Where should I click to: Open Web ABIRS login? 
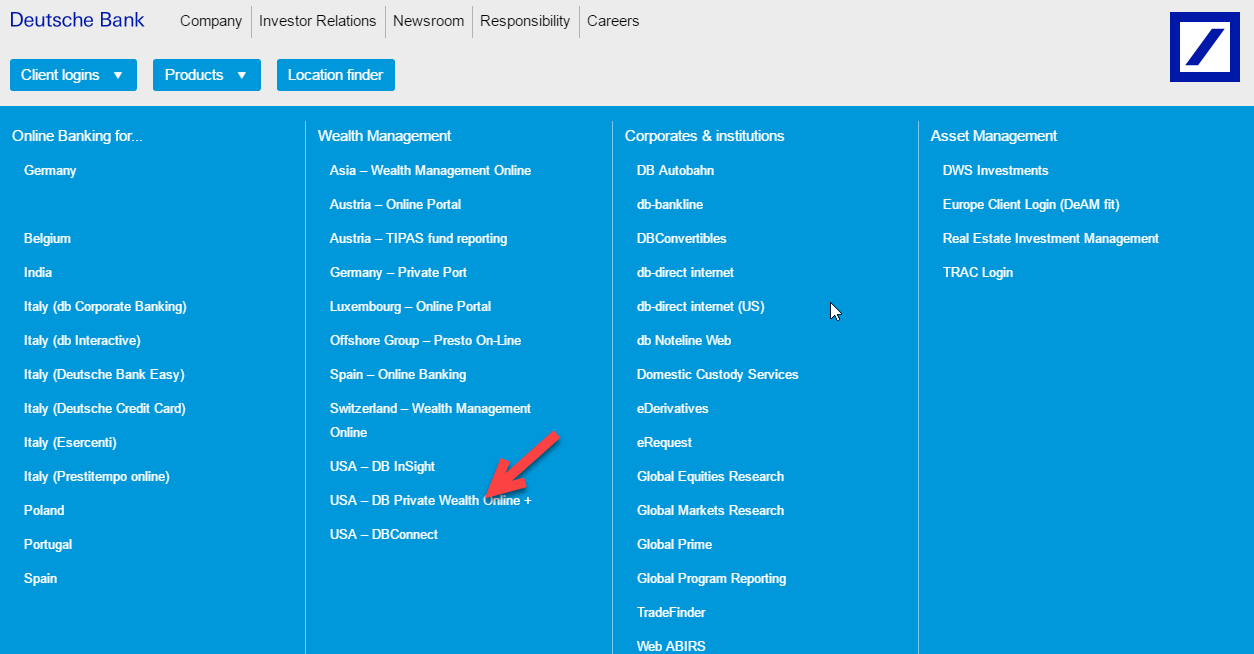[x=671, y=646]
